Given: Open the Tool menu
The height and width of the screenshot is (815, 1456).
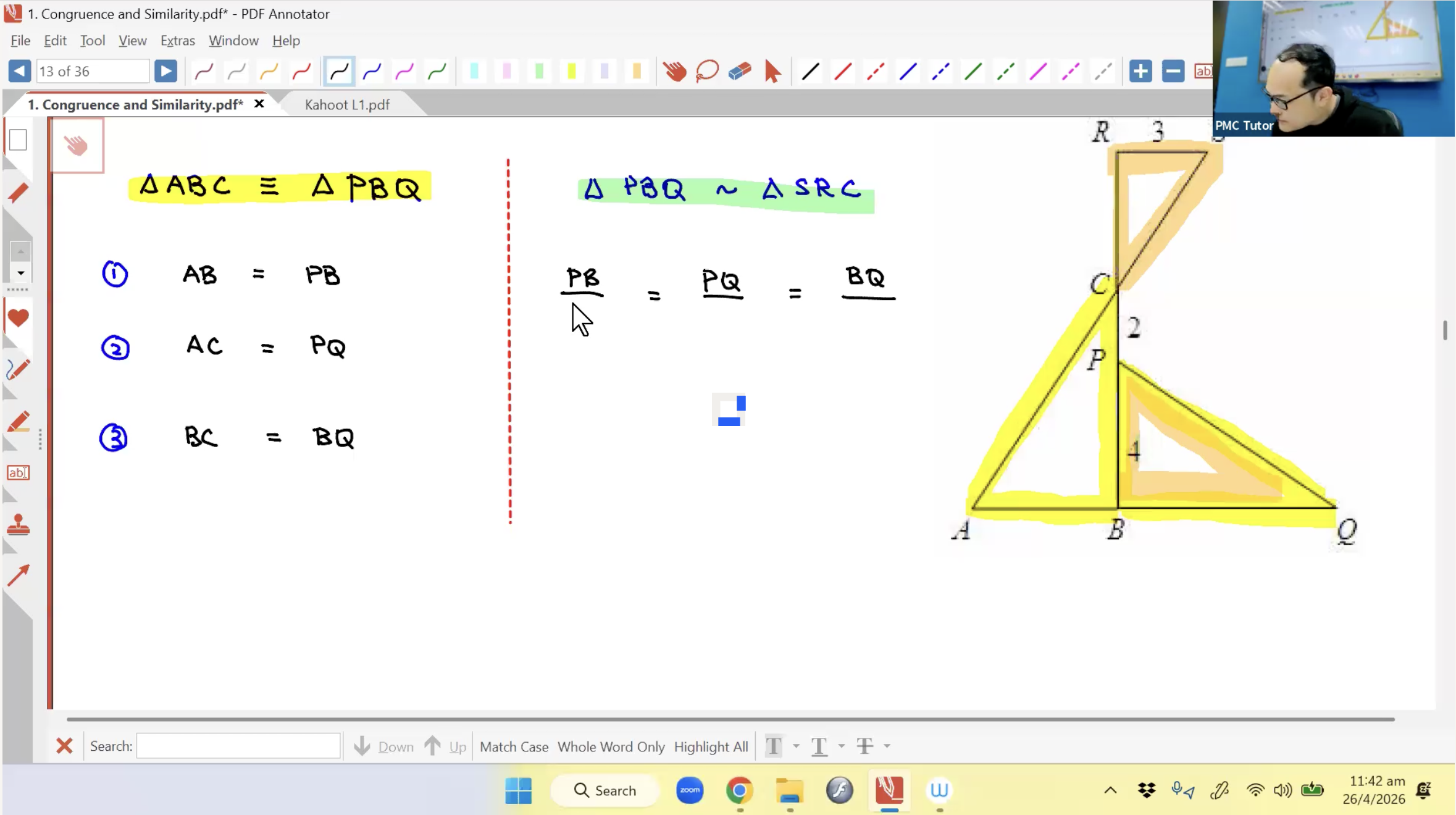Looking at the screenshot, I should pyautogui.click(x=93, y=41).
